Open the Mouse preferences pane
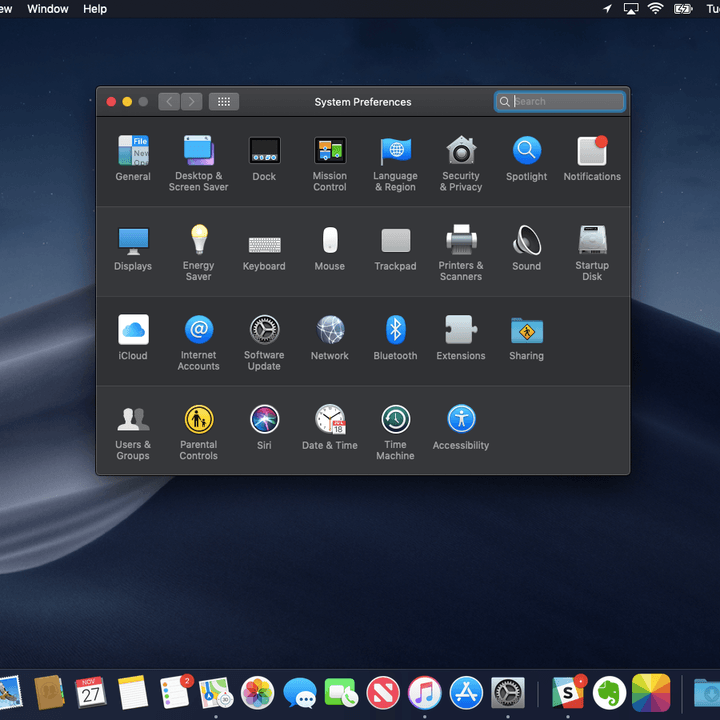This screenshot has width=720, height=720. pyautogui.click(x=330, y=248)
